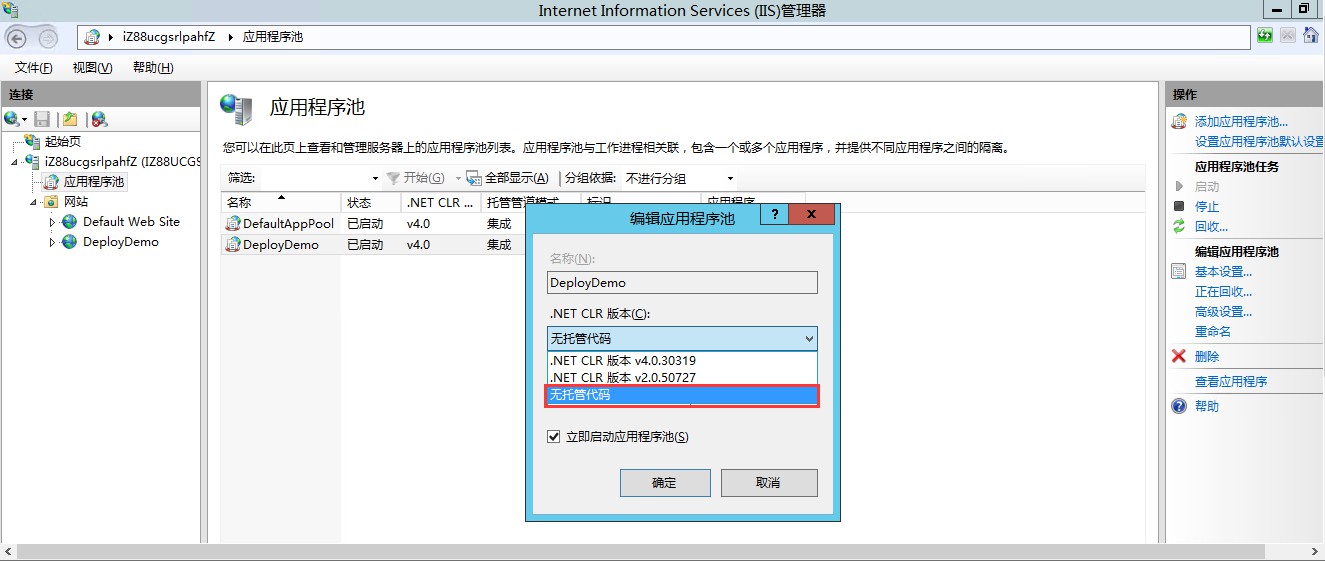The width and height of the screenshot is (1325, 561).
Task: Click the red X delete icon in actions
Action: point(1179,356)
